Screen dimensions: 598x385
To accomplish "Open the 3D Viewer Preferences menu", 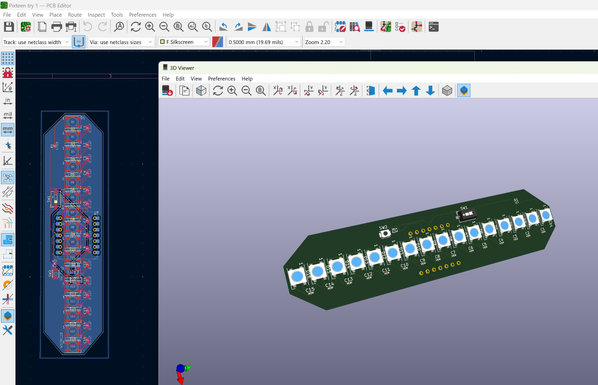I will pos(221,79).
